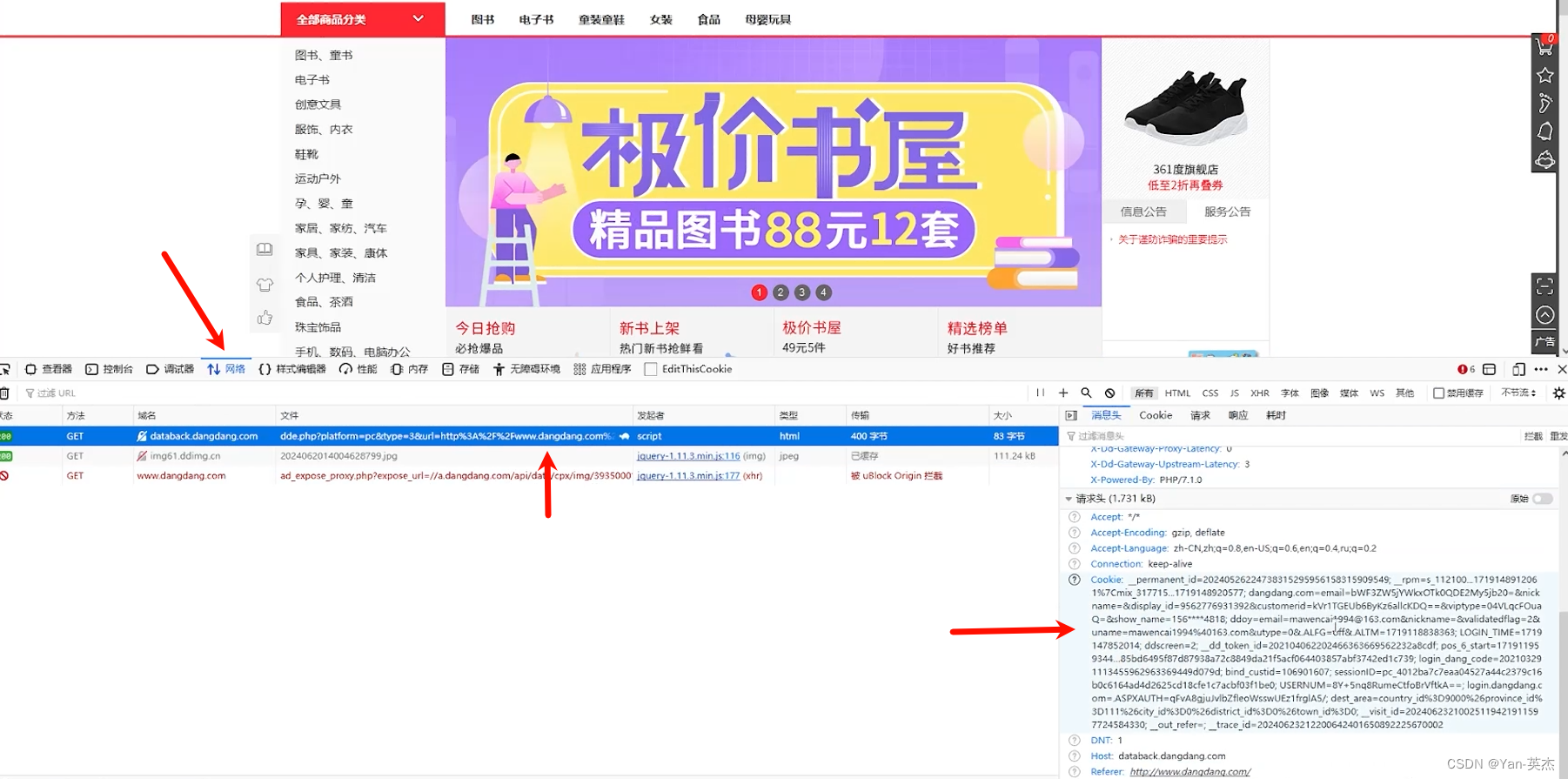Filter requests by JS type
This screenshot has height=779, width=1568.
(1234, 393)
